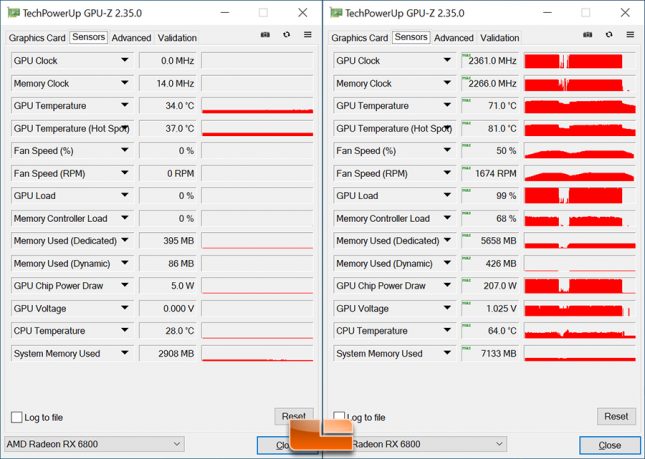
Task: Open hamburger menu in left GPU-Z window
Action: pyautogui.click(x=308, y=35)
